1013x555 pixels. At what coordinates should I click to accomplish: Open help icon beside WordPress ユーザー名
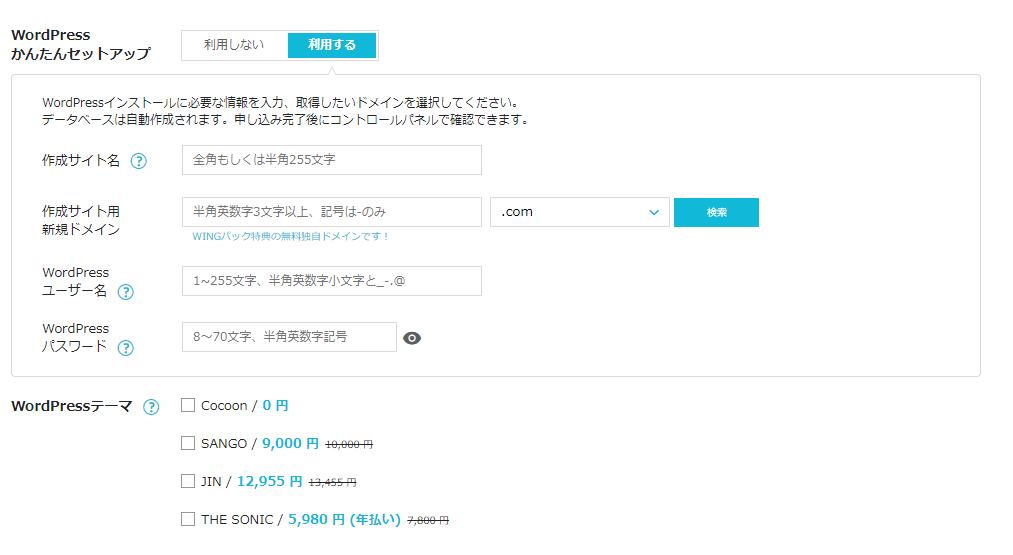(x=125, y=292)
